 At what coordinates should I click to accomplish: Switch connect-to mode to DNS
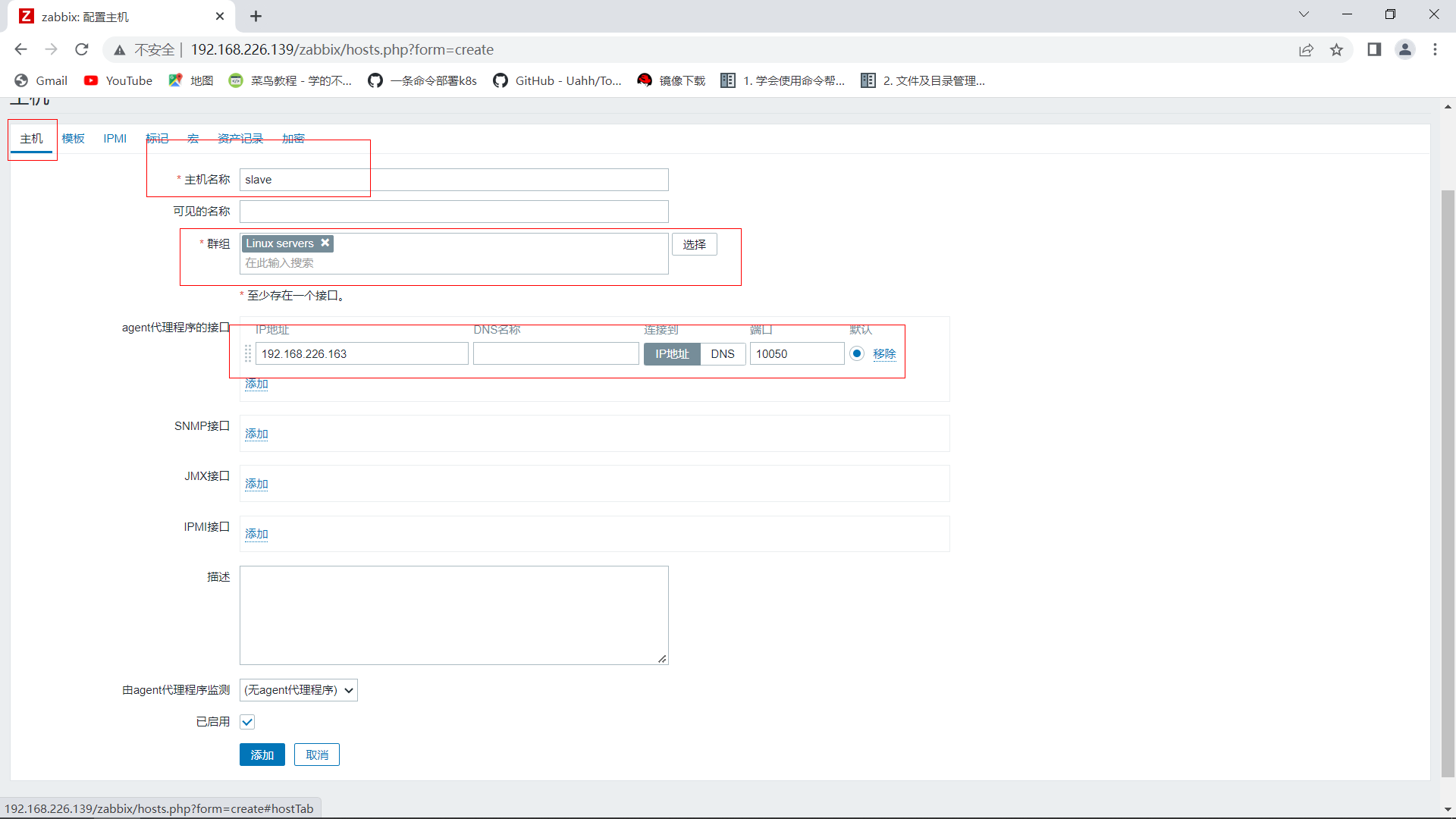(722, 354)
